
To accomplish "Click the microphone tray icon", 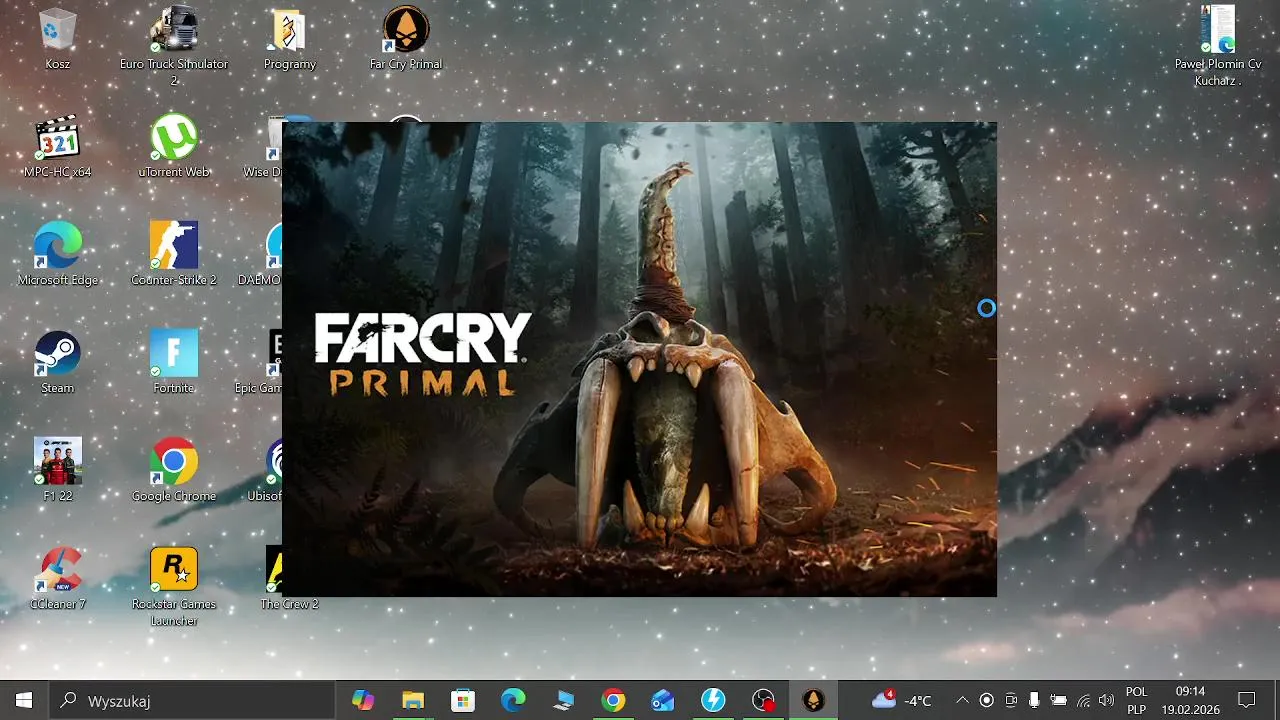I will click(1034, 700).
